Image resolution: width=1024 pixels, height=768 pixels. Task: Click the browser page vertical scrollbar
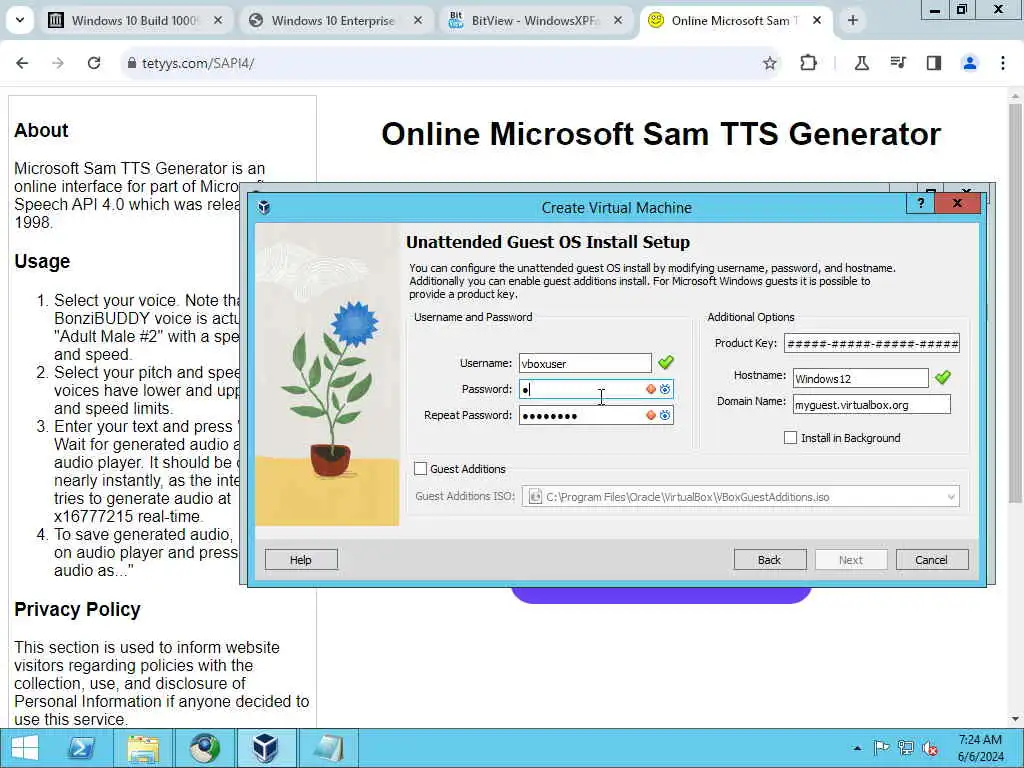1015,302
